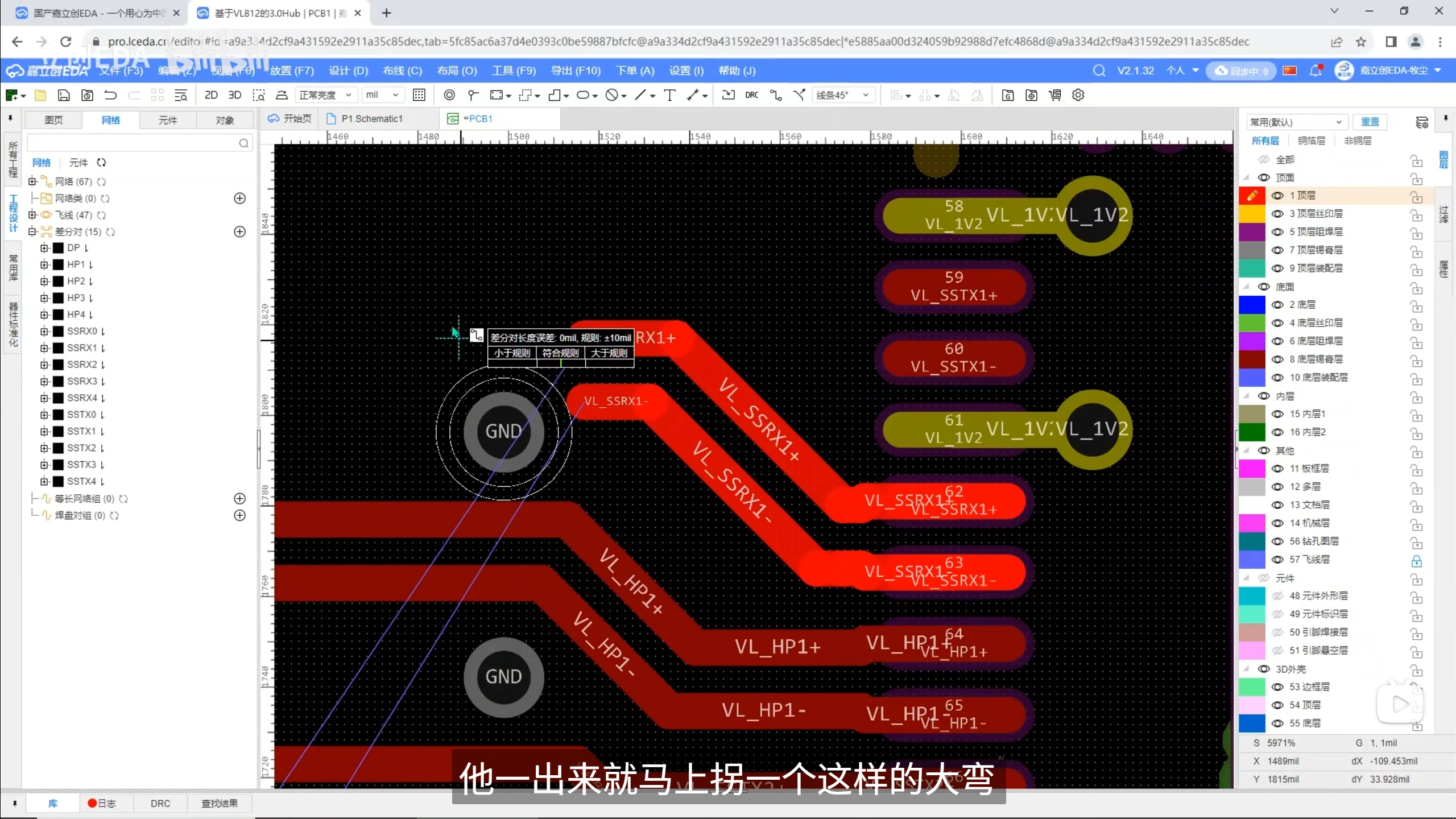
Task: Click the DRC check toolbar icon
Action: 751,95
